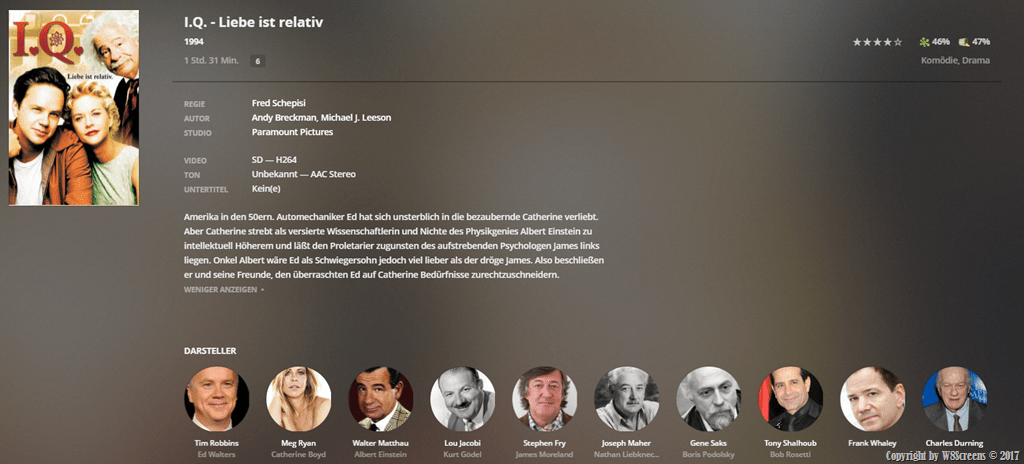Open director Fred Schepisi link

click(x=279, y=103)
